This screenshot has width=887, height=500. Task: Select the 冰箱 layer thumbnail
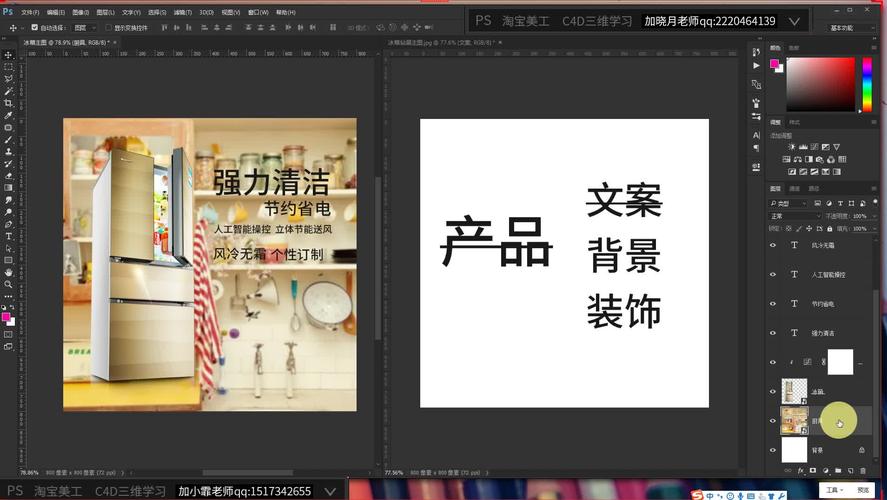tap(794, 391)
